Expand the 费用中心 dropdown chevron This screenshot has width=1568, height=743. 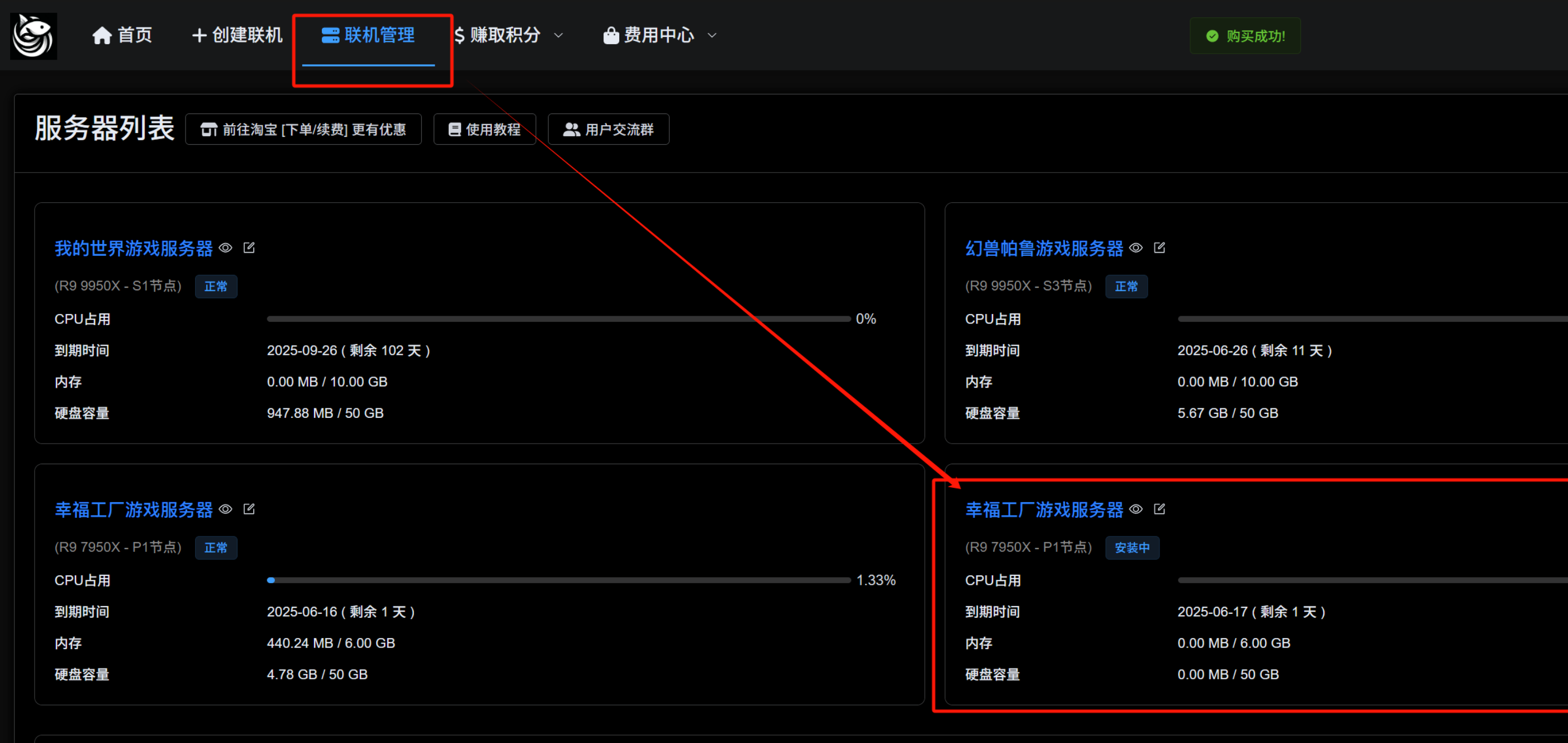(x=711, y=35)
